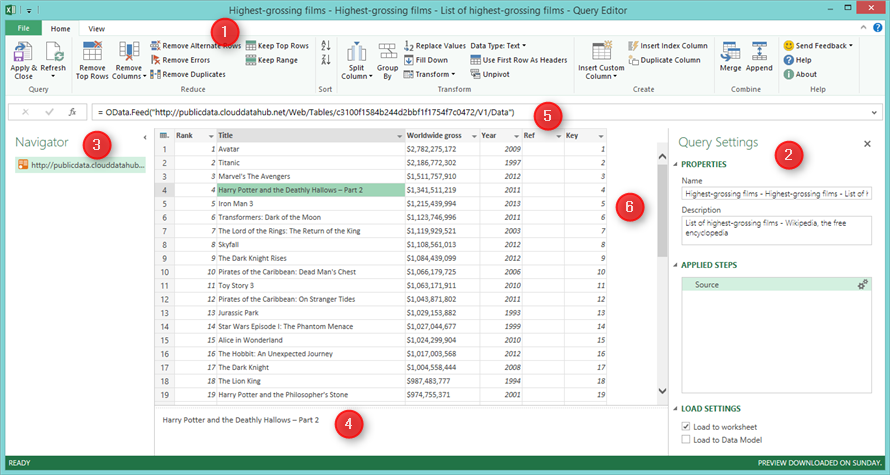Viewport: 890px width, 475px height.
Task: Click the Split Column icon
Action: (356, 52)
